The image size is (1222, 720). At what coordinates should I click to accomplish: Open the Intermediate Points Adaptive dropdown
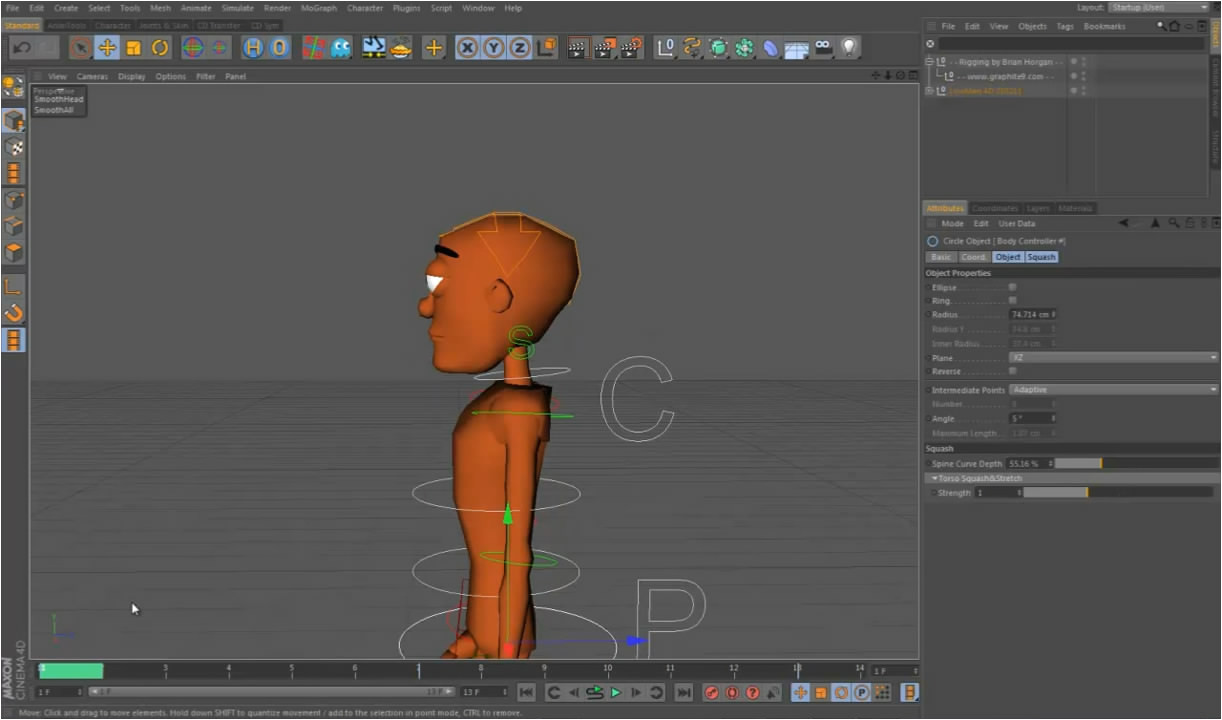pyautogui.click(x=1113, y=389)
